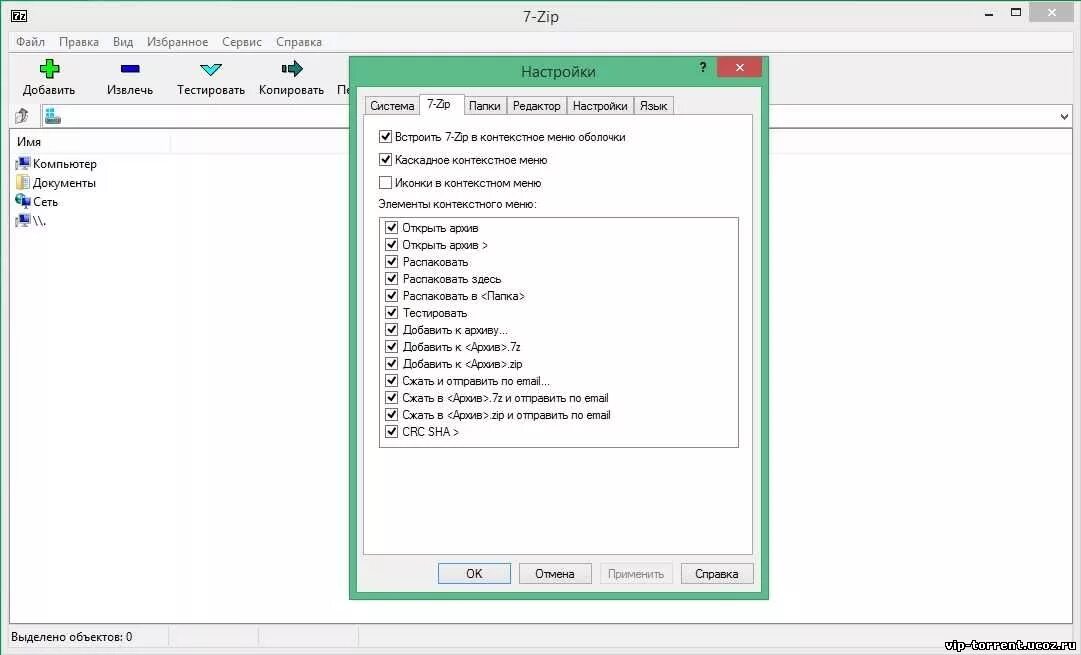Toggle the Распаковать checkbox item
This screenshot has width=1081, height=655.
(x=392, y=261)
